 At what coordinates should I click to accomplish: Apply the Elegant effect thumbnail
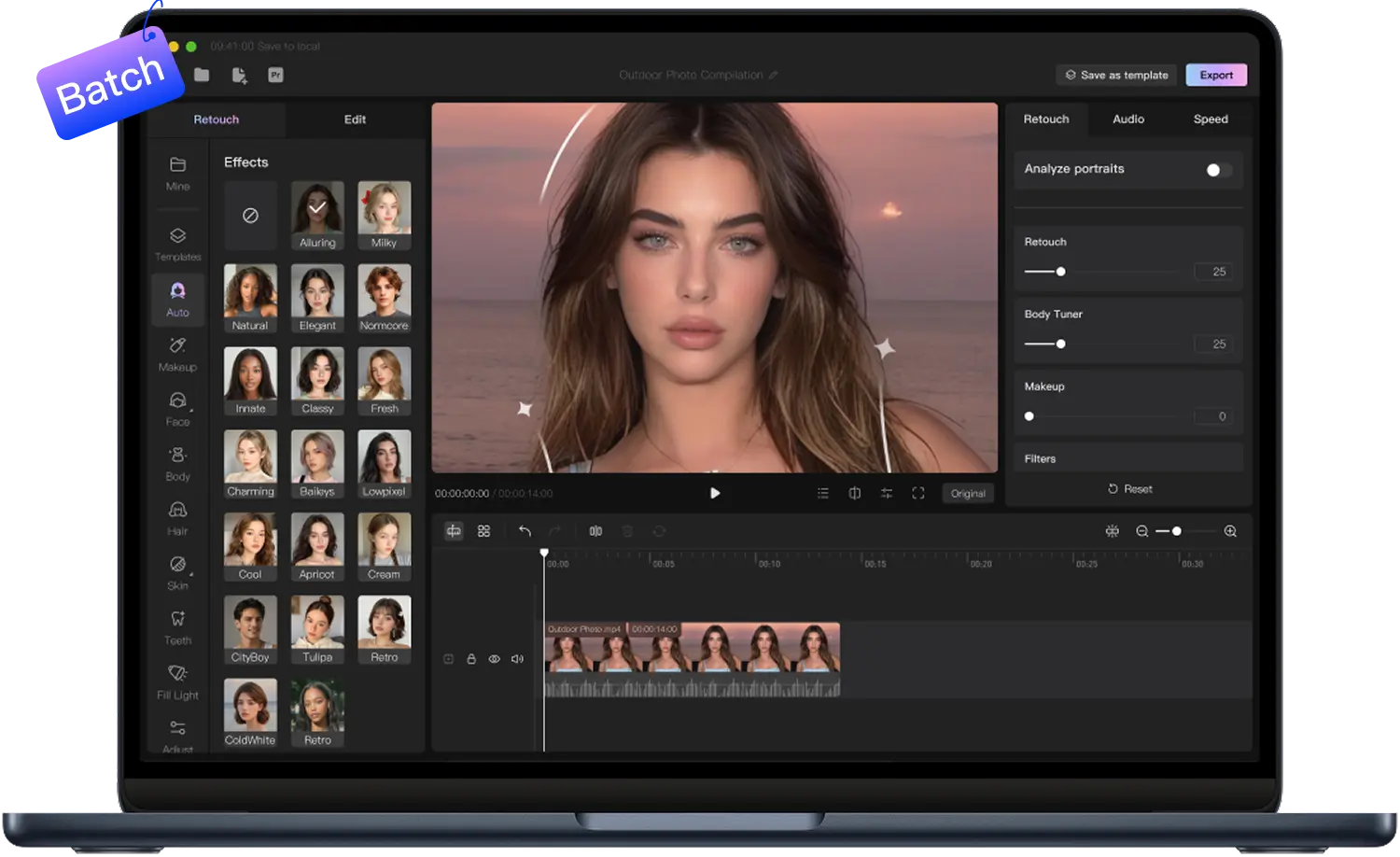click(x=317, y=299)
